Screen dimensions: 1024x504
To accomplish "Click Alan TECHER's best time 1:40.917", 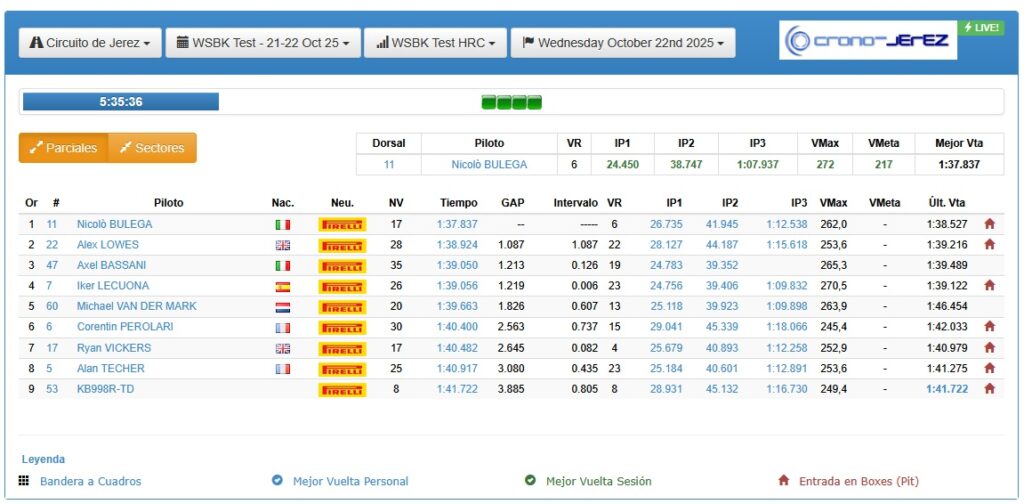I will [x=457, y=368].
